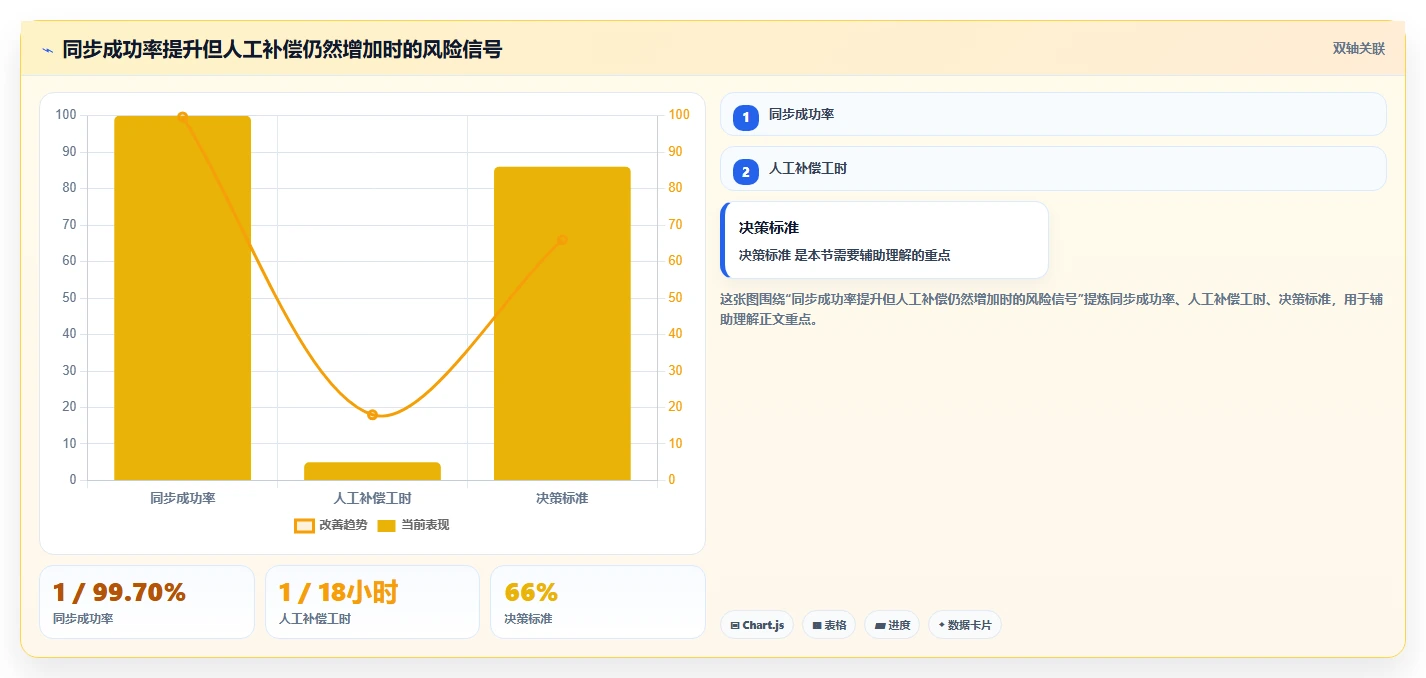Click the description paragraph starting 这张图围绕
This screenshot has width=1426, height=678.
(x=1052, y=310)
